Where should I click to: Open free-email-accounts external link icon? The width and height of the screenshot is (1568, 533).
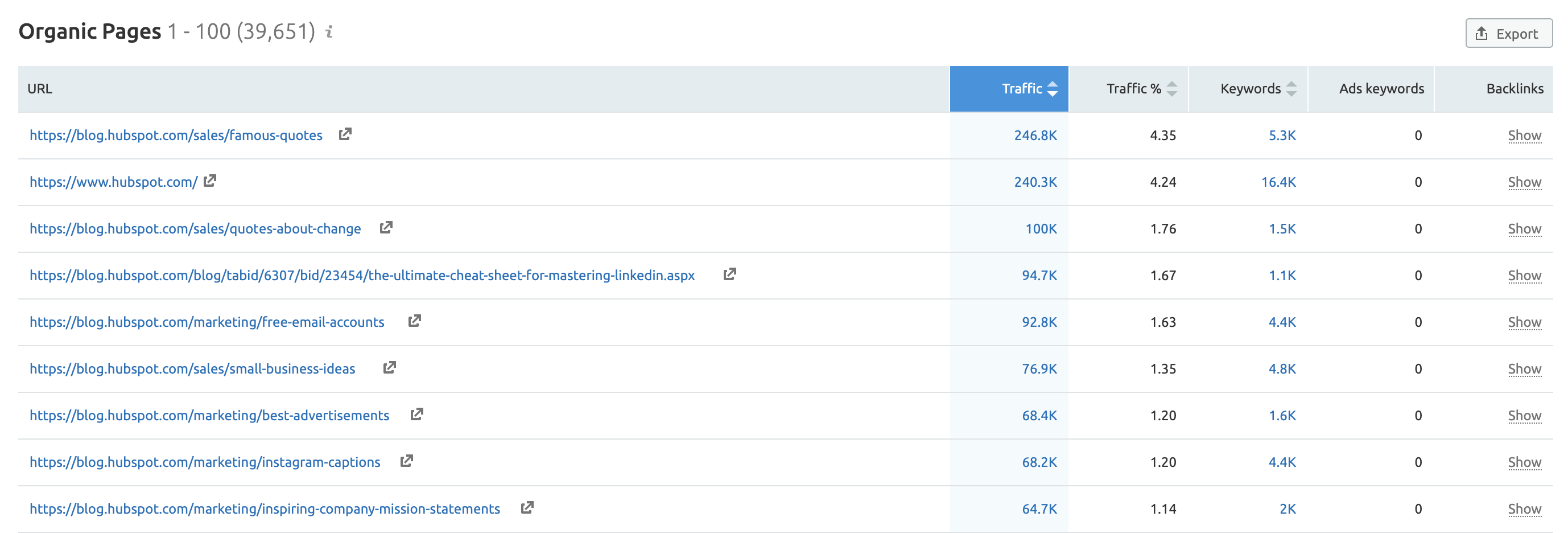point(415,321)
